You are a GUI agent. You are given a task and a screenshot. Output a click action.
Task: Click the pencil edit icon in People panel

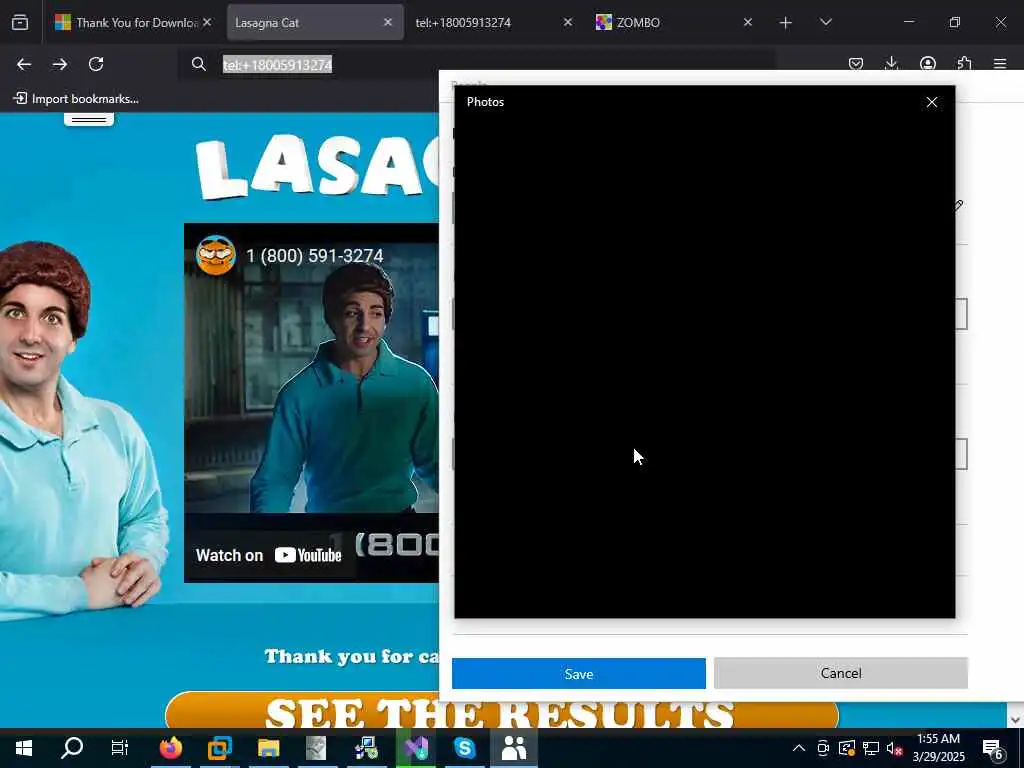959,205
